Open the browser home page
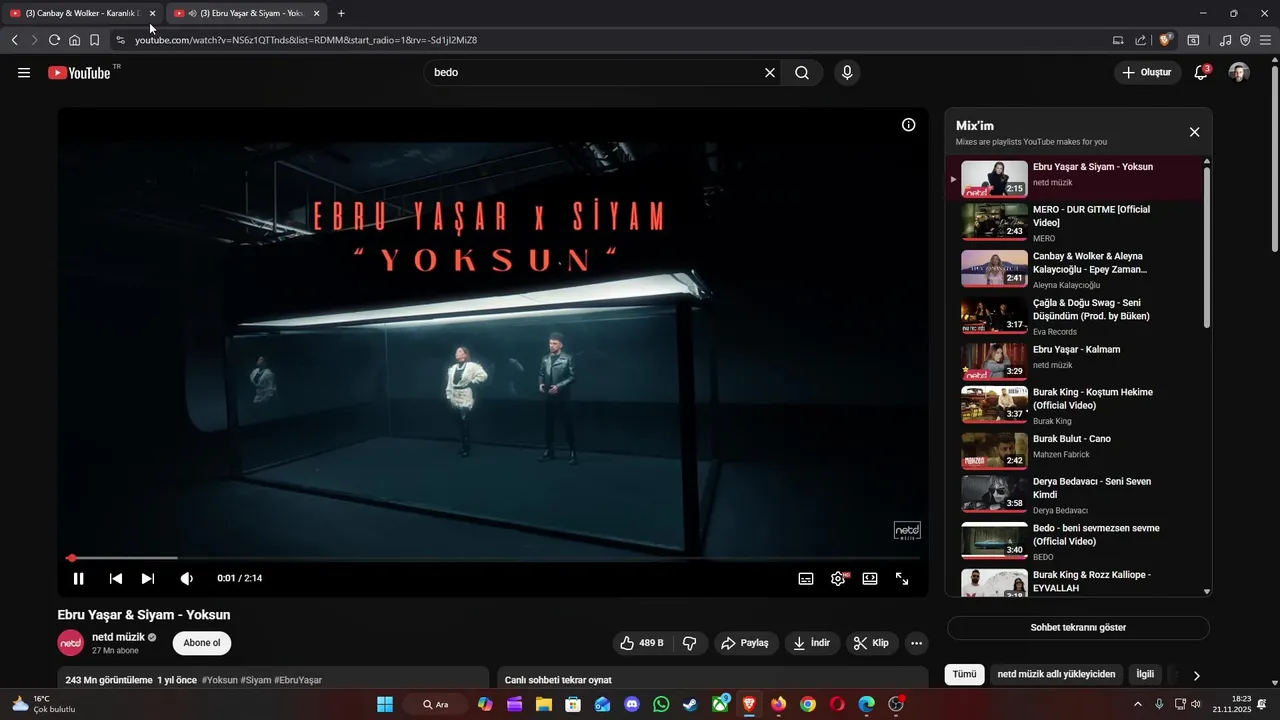This screenshot has height=720, width=1280. click(74, 40)
